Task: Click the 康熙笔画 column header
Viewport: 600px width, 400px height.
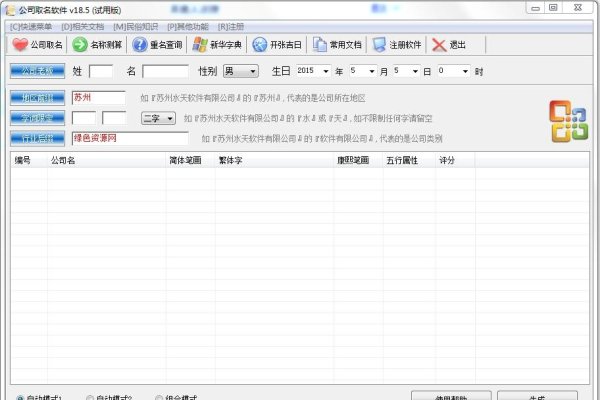Action: click(358, 160)
